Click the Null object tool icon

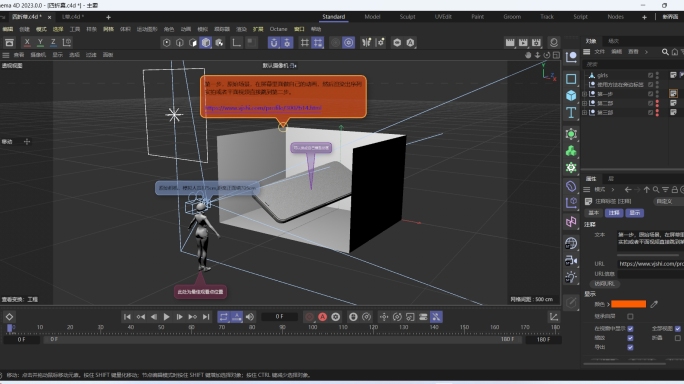point(571,57)
